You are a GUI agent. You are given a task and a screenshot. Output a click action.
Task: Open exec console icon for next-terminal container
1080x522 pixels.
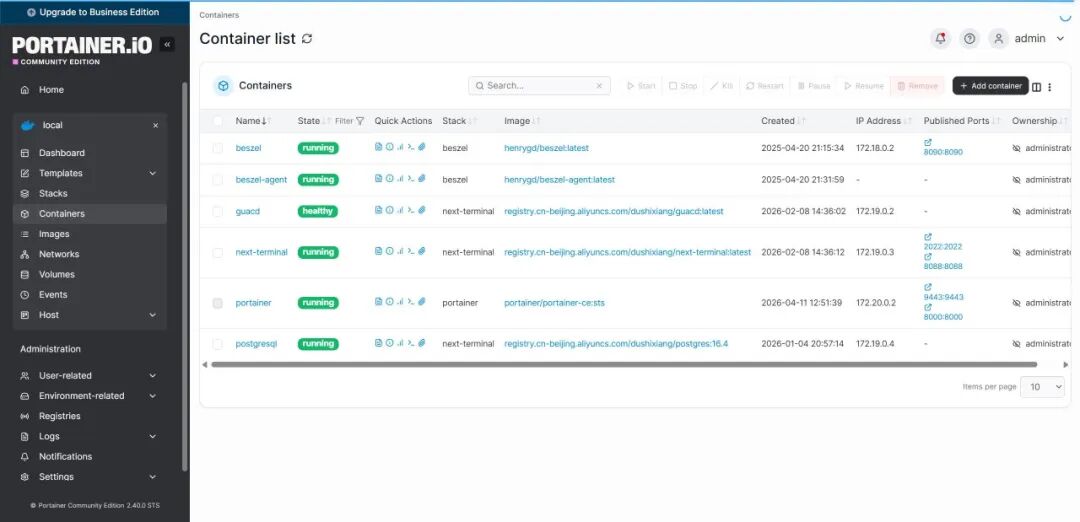(411, 251)
